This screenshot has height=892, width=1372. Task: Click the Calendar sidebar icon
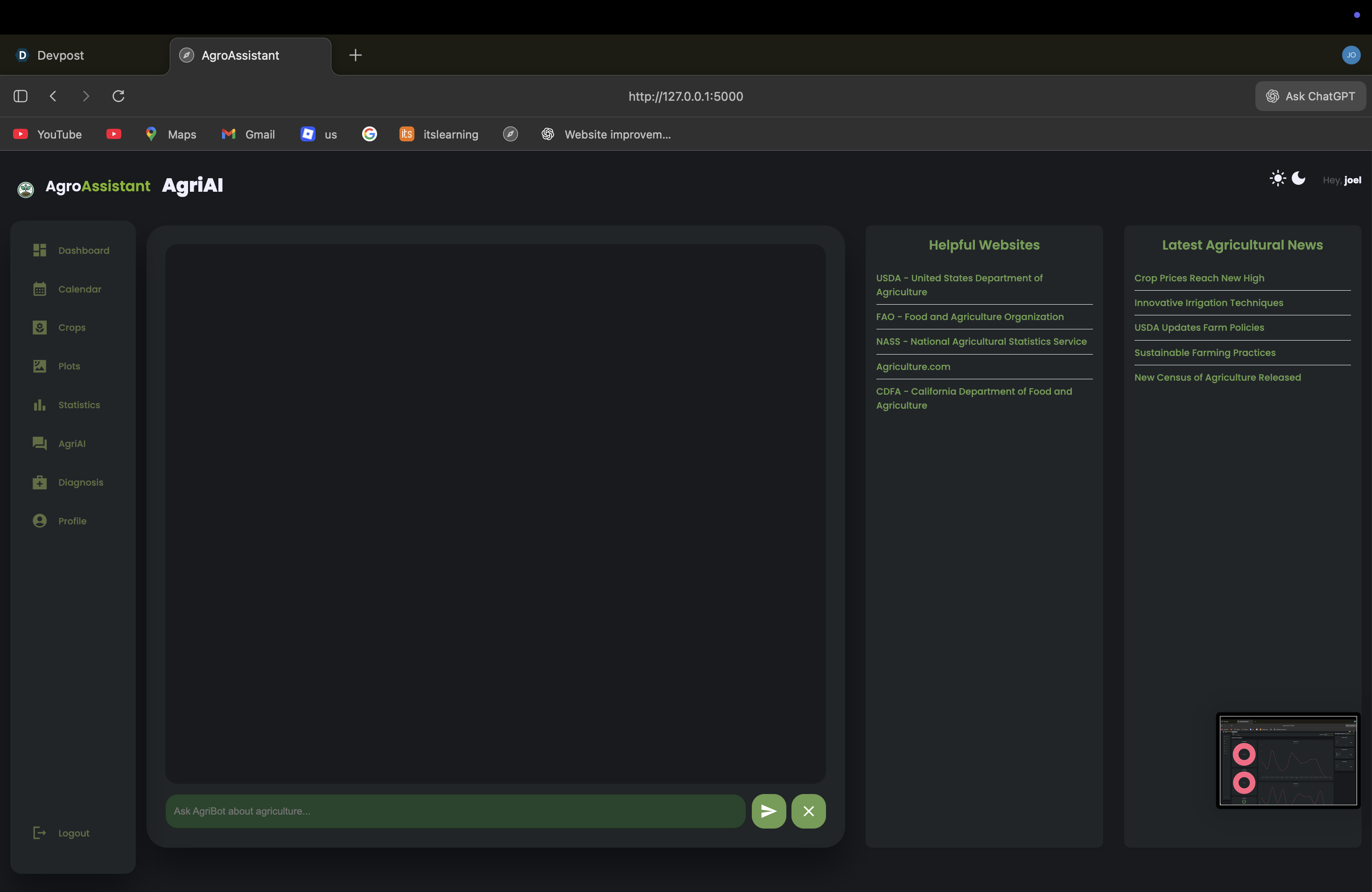39,289
